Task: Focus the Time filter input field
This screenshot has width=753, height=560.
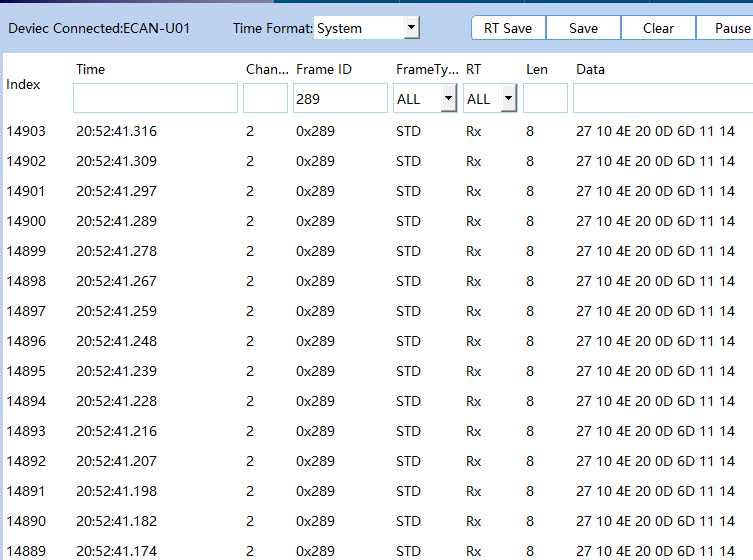Action: coord(155,99)
